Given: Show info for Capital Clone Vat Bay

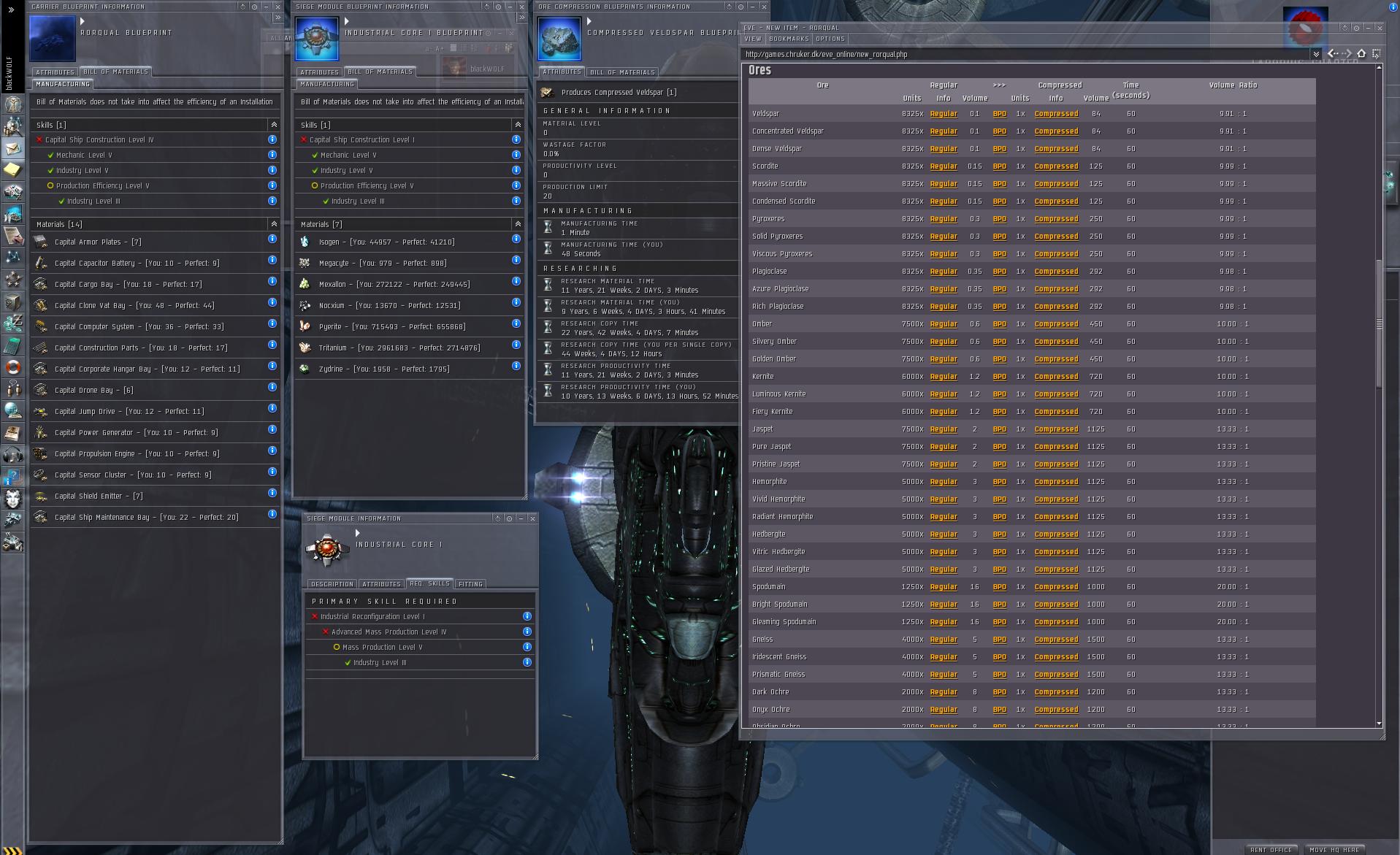Looking at the screenshot, I should (x=272, y=302).
